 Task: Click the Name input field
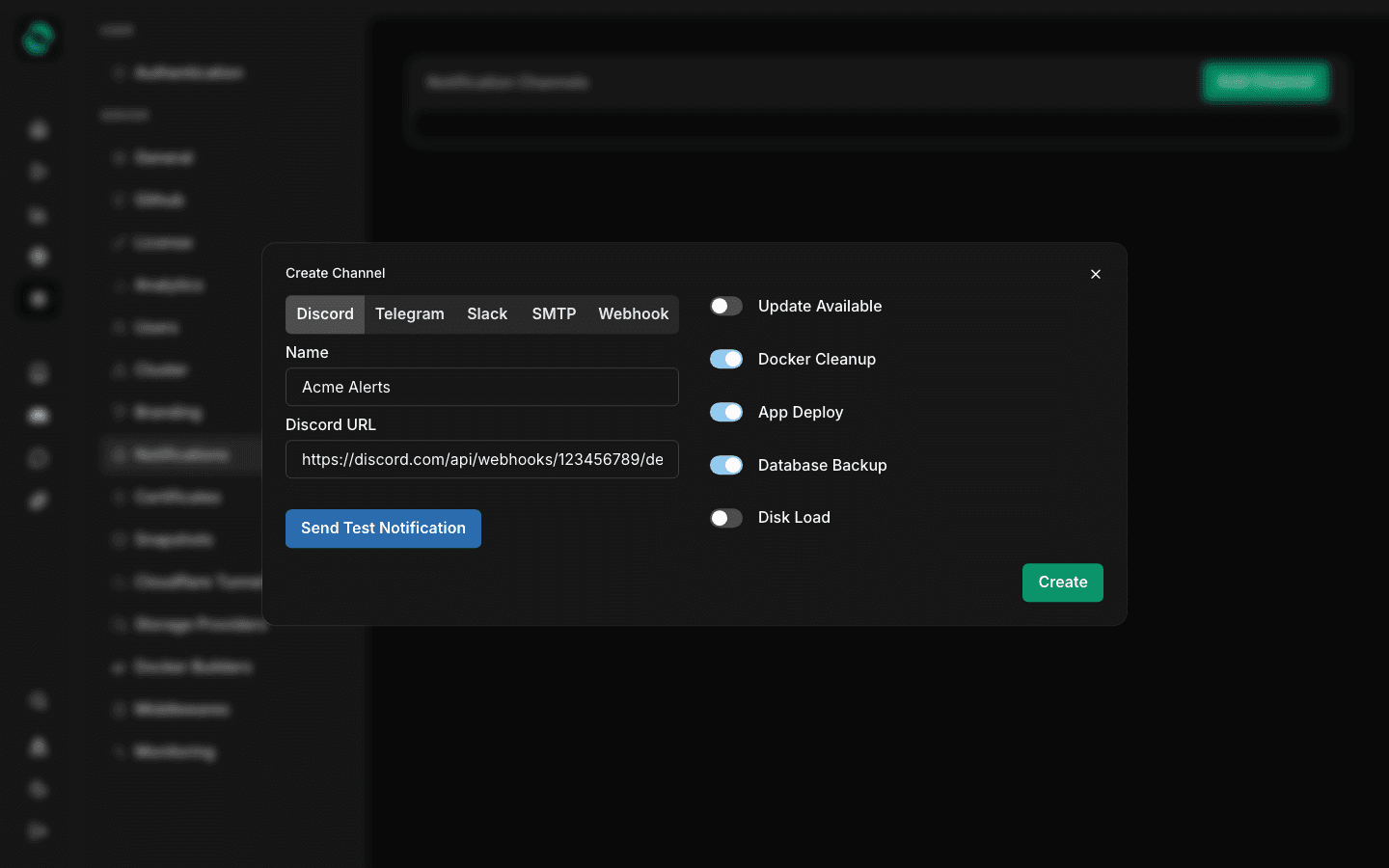tap(482, 387)
